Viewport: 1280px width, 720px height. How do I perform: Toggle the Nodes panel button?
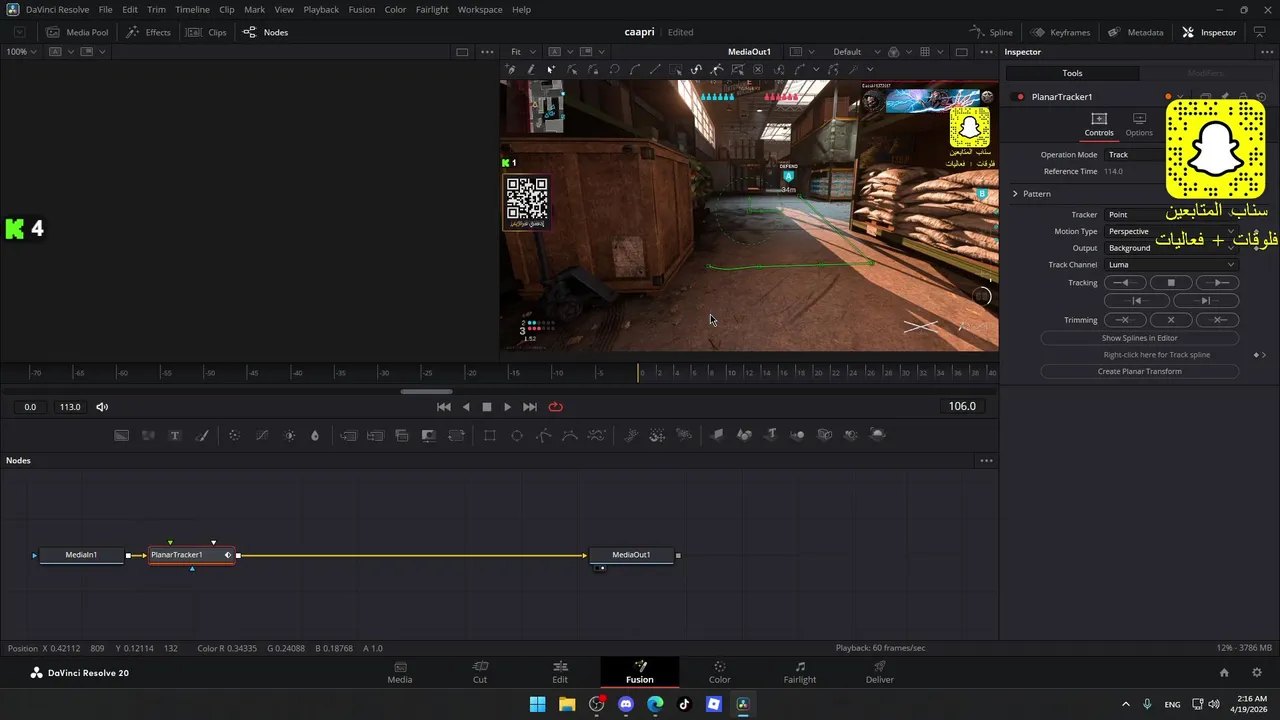click(x=265, y=32)
